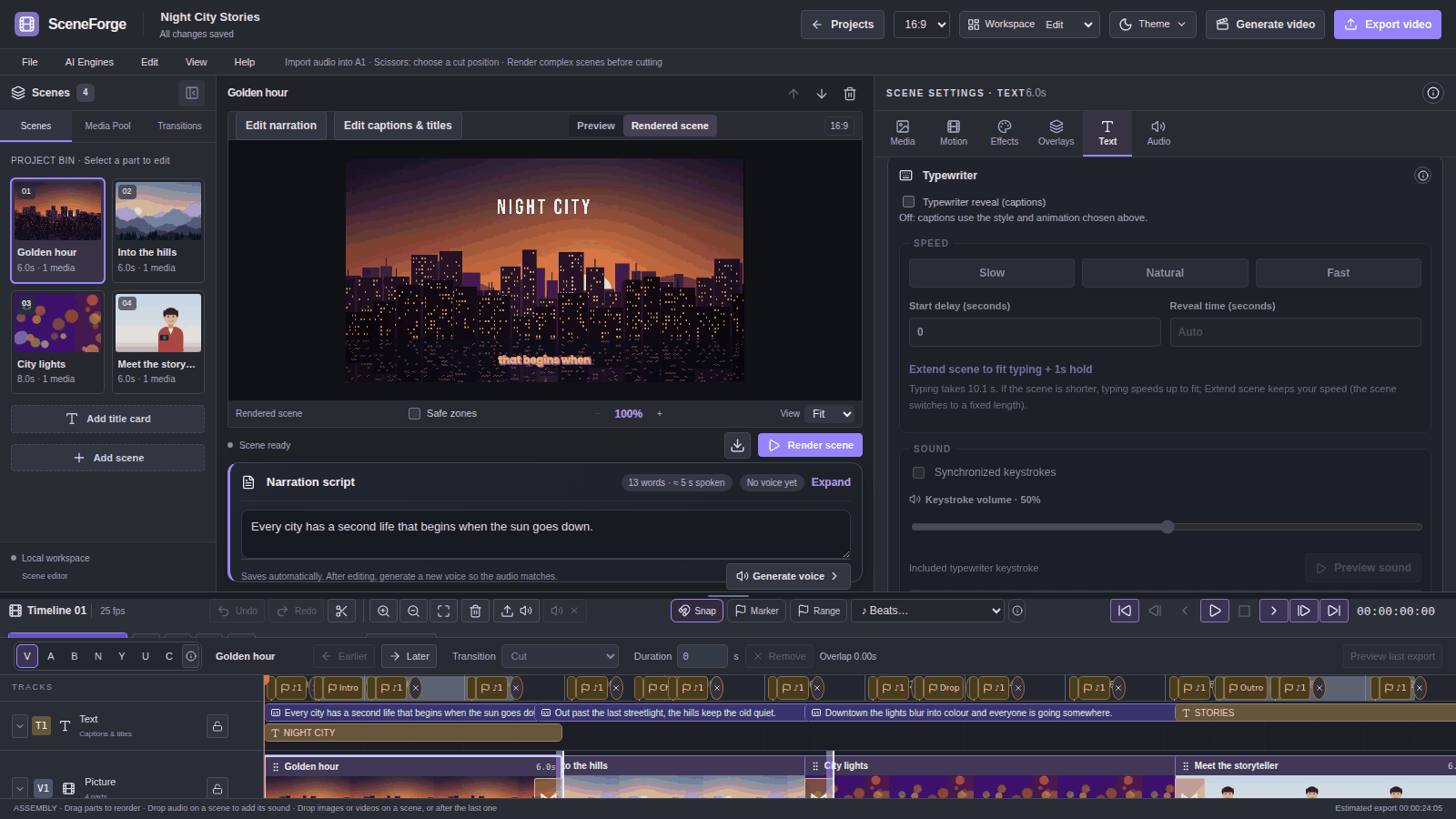This screenshot has height=819, width=1456.
Task: Click the Intro beat marker on the timeline
Action: click(343, 688)
